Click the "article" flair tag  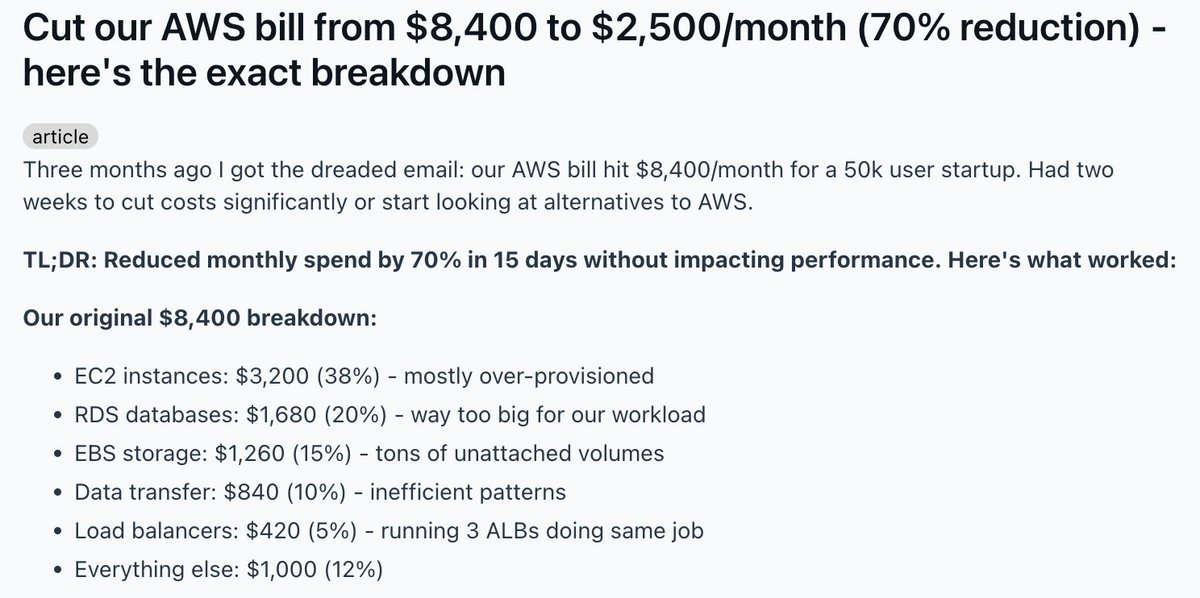pyautogui.click(x=60, y=137)
